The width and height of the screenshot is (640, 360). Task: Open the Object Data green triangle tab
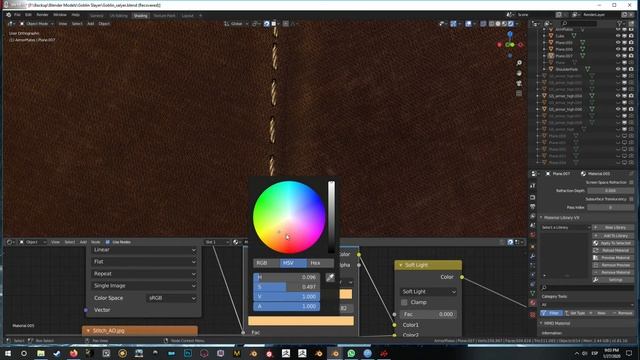[x=532, y=293]
